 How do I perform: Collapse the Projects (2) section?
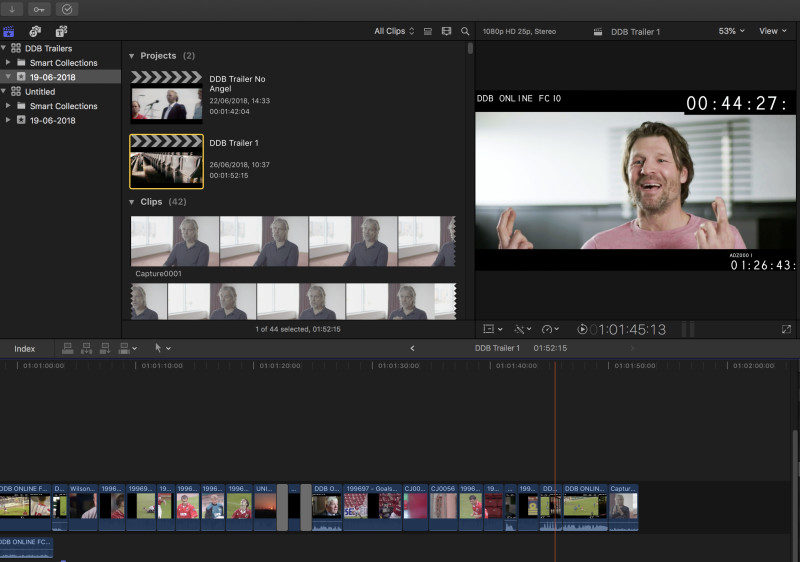[x=132, y=56]
